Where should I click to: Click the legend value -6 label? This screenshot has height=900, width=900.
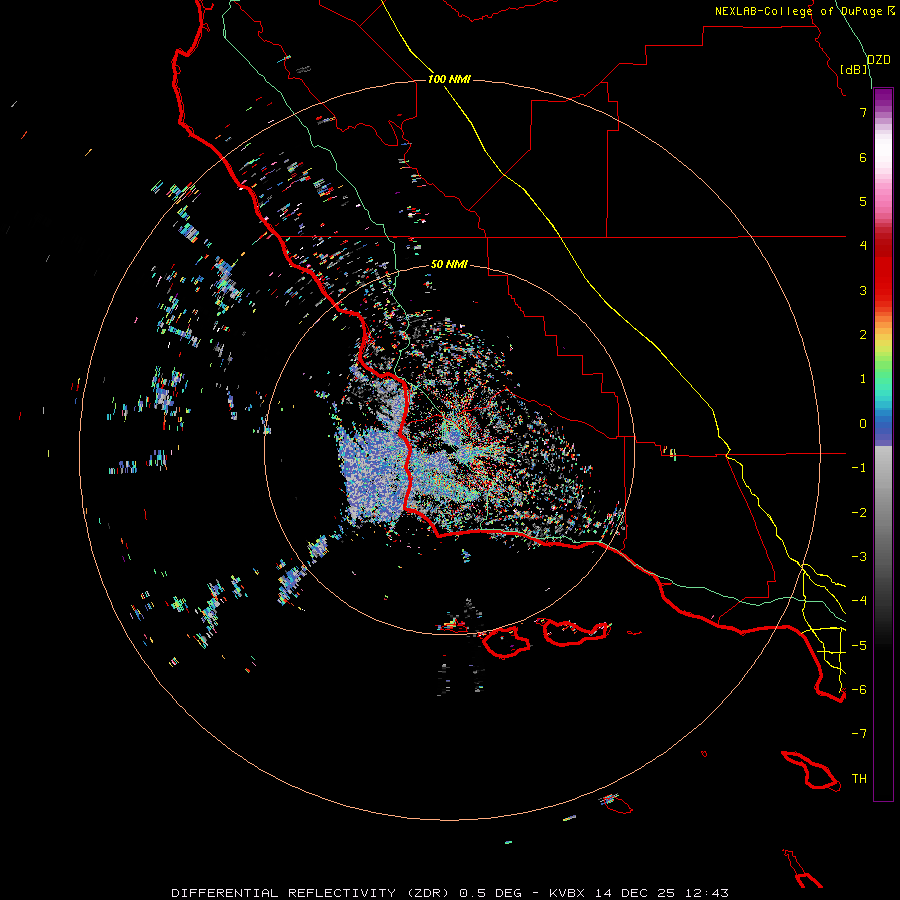(x=859, y=690)
